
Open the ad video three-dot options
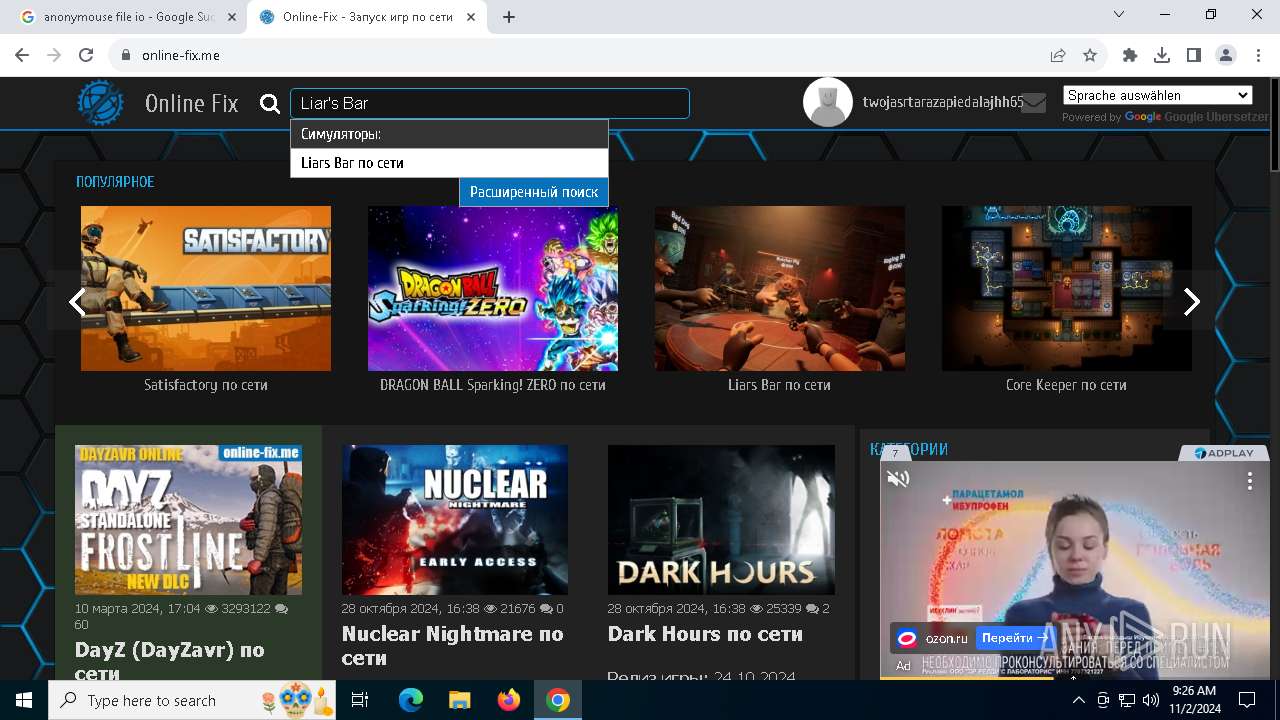click(x=1249, y=481)
